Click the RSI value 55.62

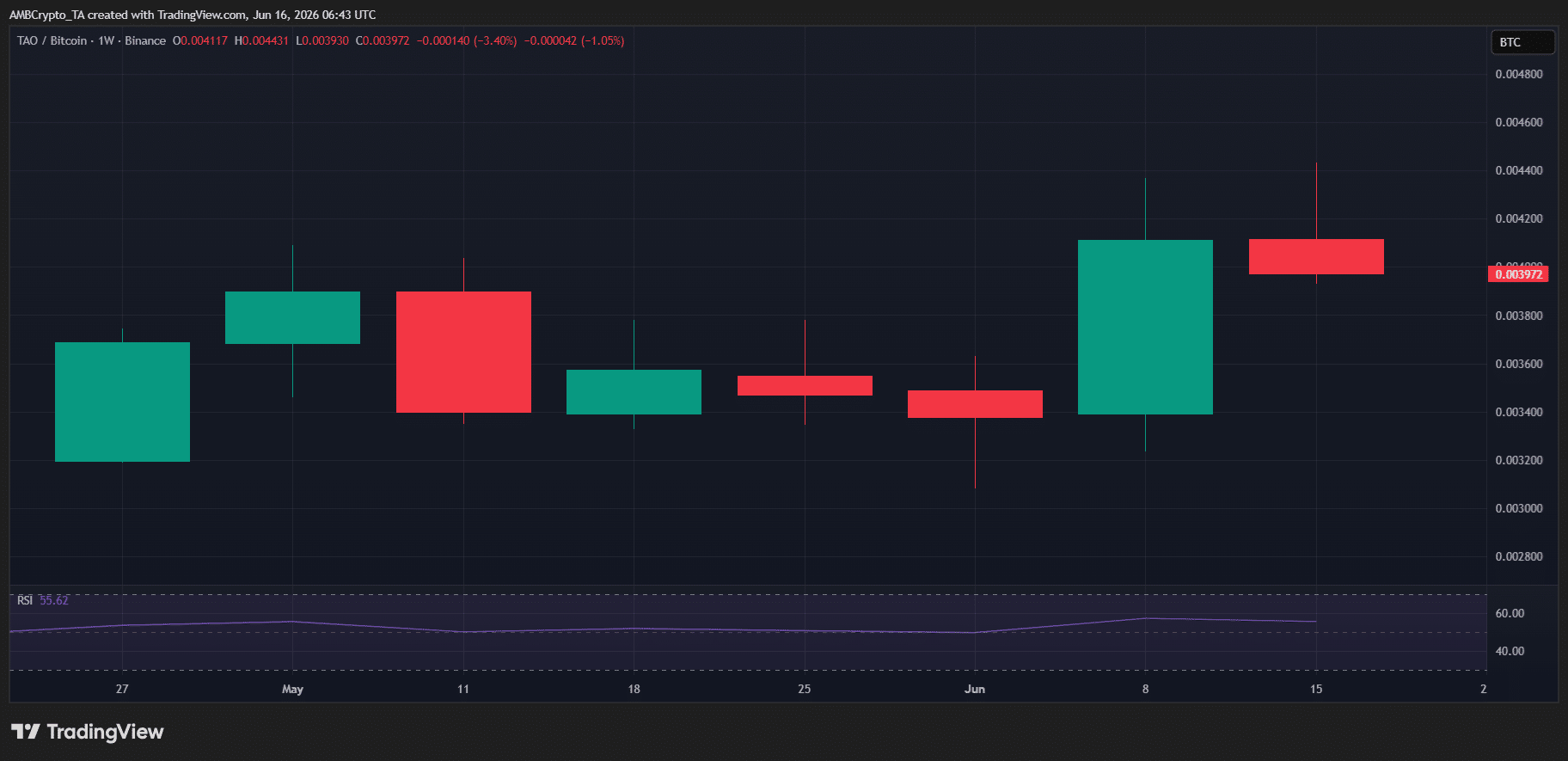pyautogui.click(x=54, y=600)
